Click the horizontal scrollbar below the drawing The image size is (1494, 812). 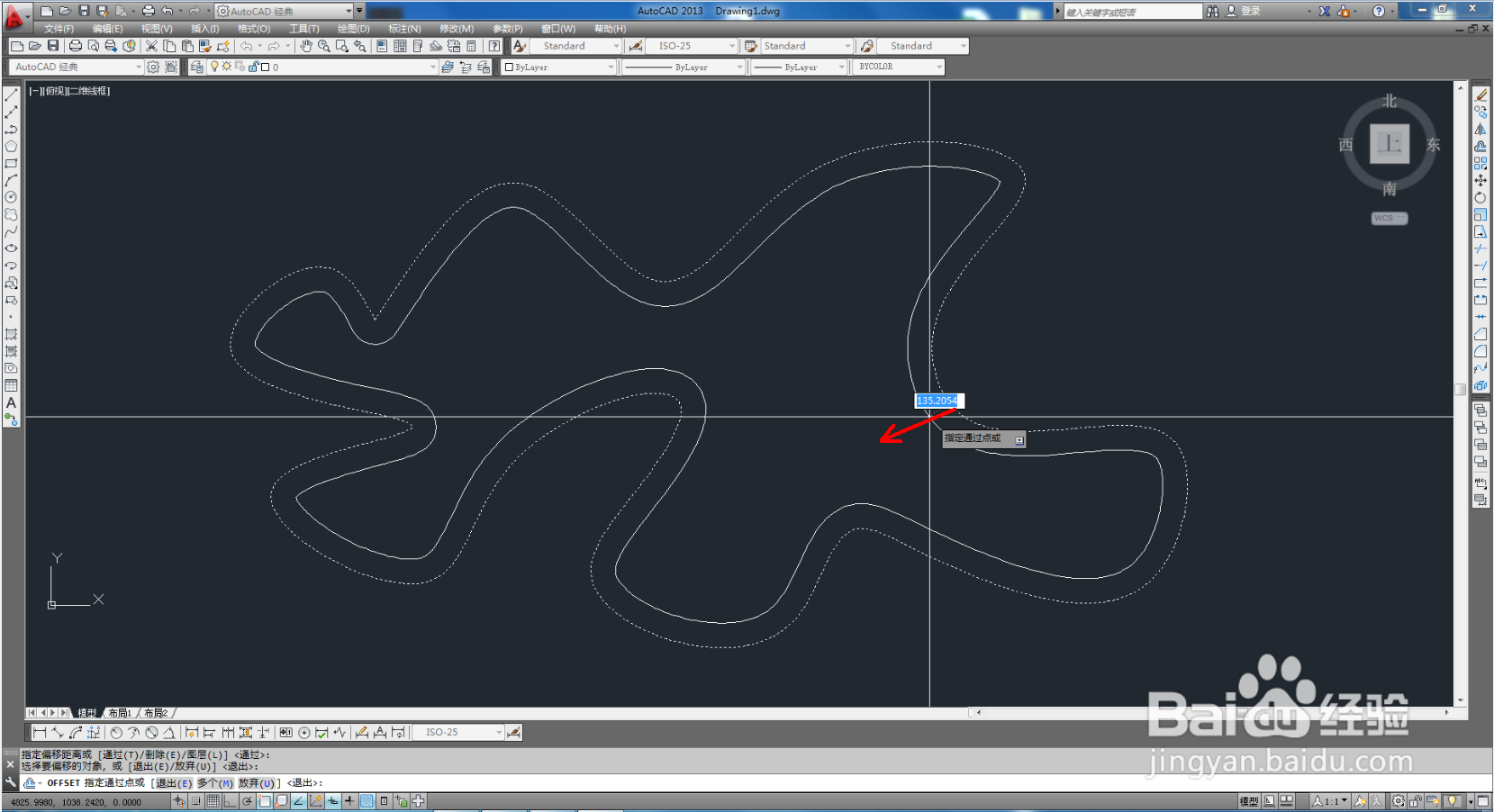[1211, 713]
